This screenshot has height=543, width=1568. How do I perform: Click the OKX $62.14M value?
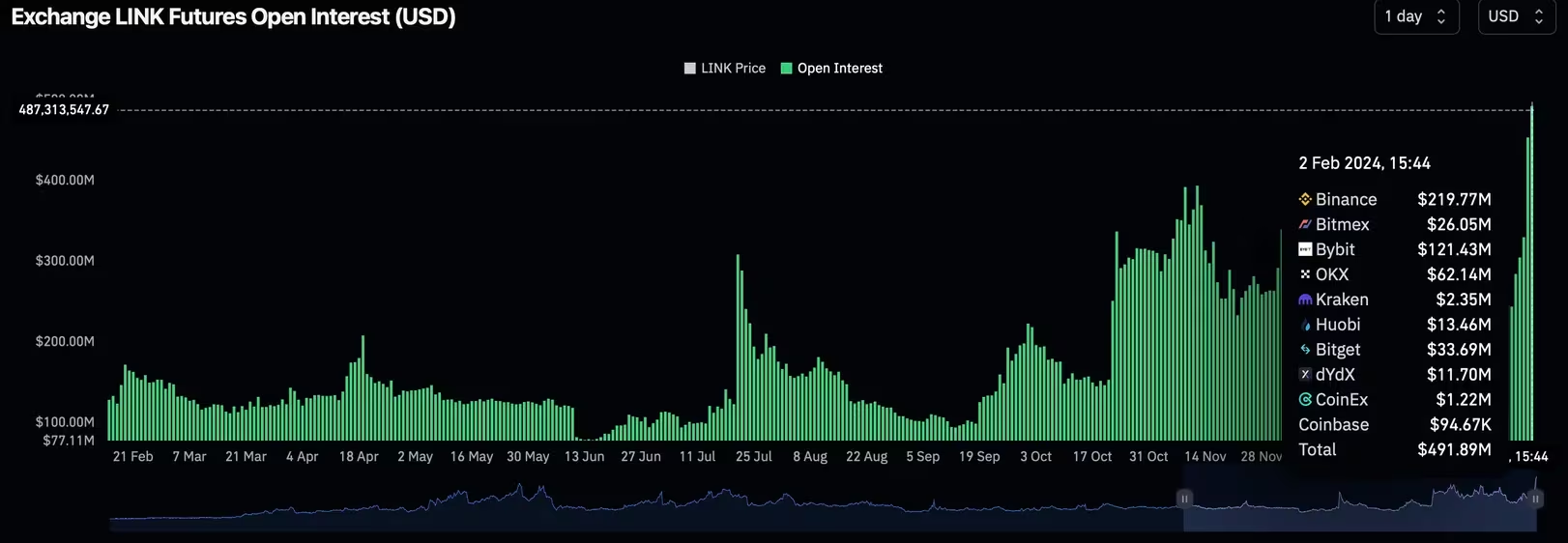pyautogui.click(x=1459, y=274)
